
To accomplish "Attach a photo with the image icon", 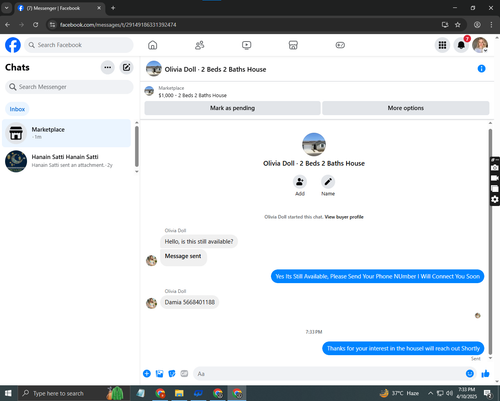I will pyautogui.click(x=160, y=374).
